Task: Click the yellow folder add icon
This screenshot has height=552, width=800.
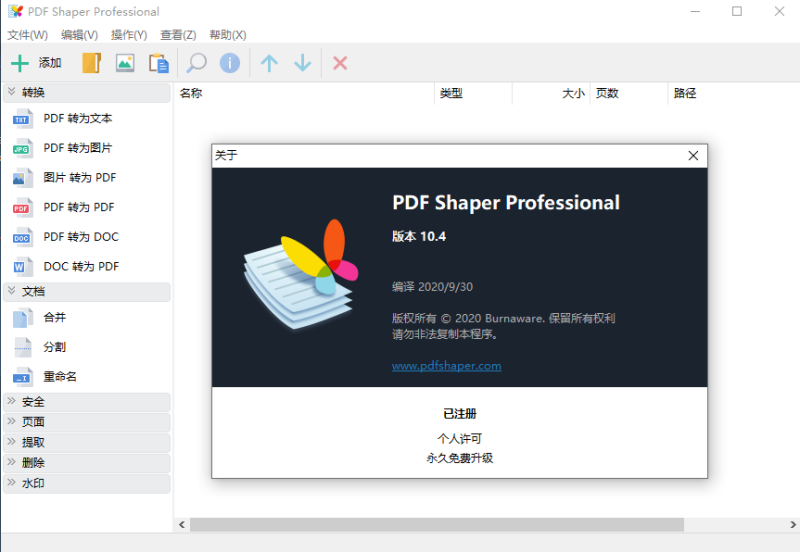Action: tap(91, 63)
